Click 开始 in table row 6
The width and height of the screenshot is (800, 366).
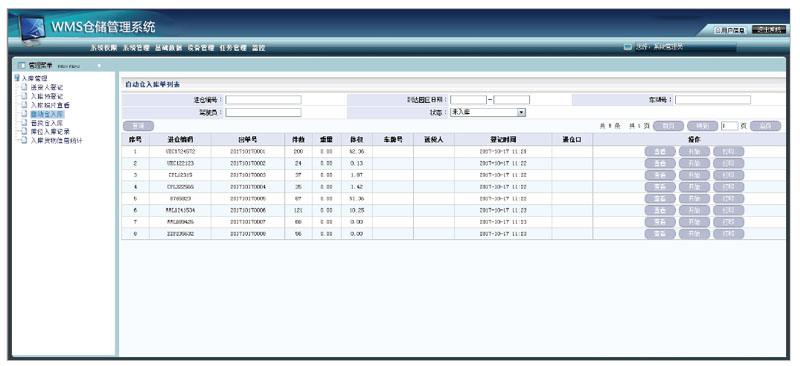click(x=694, y=210)
